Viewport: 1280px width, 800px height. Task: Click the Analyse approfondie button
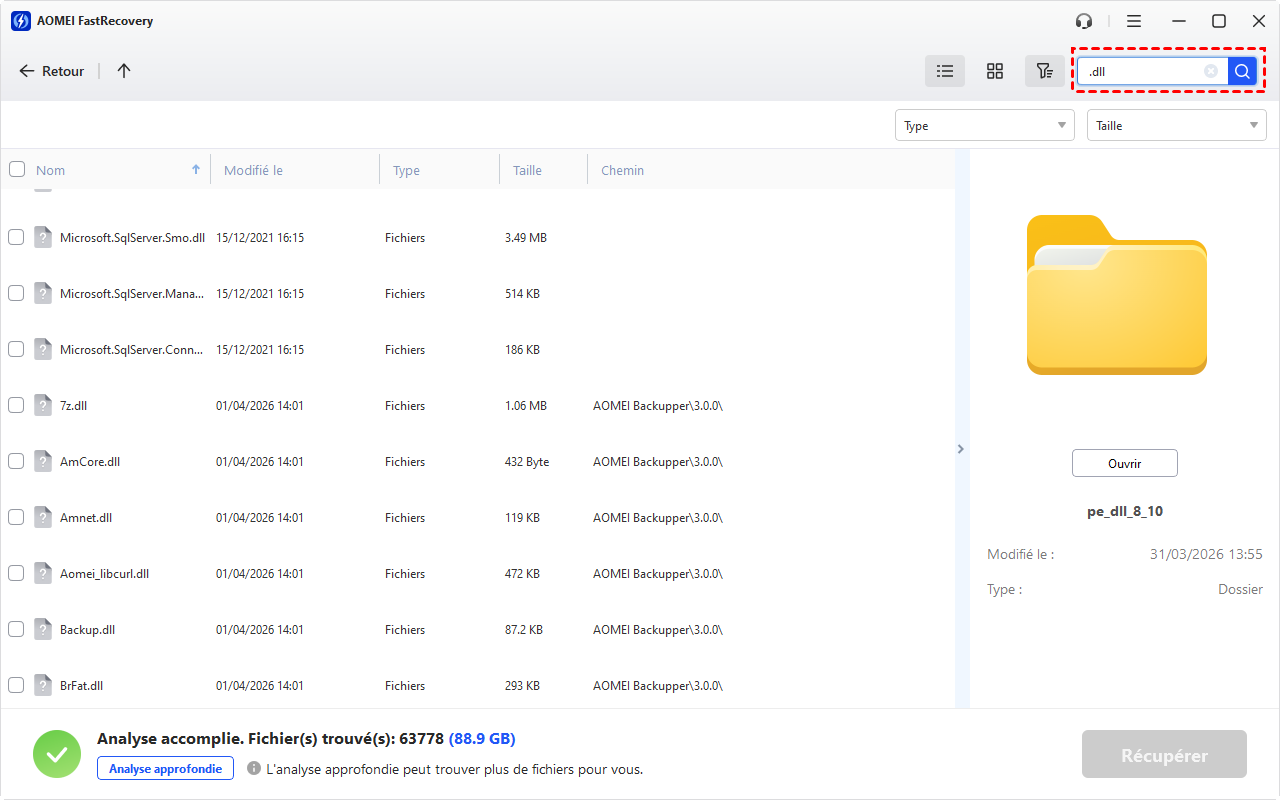[x=166, y=768]
